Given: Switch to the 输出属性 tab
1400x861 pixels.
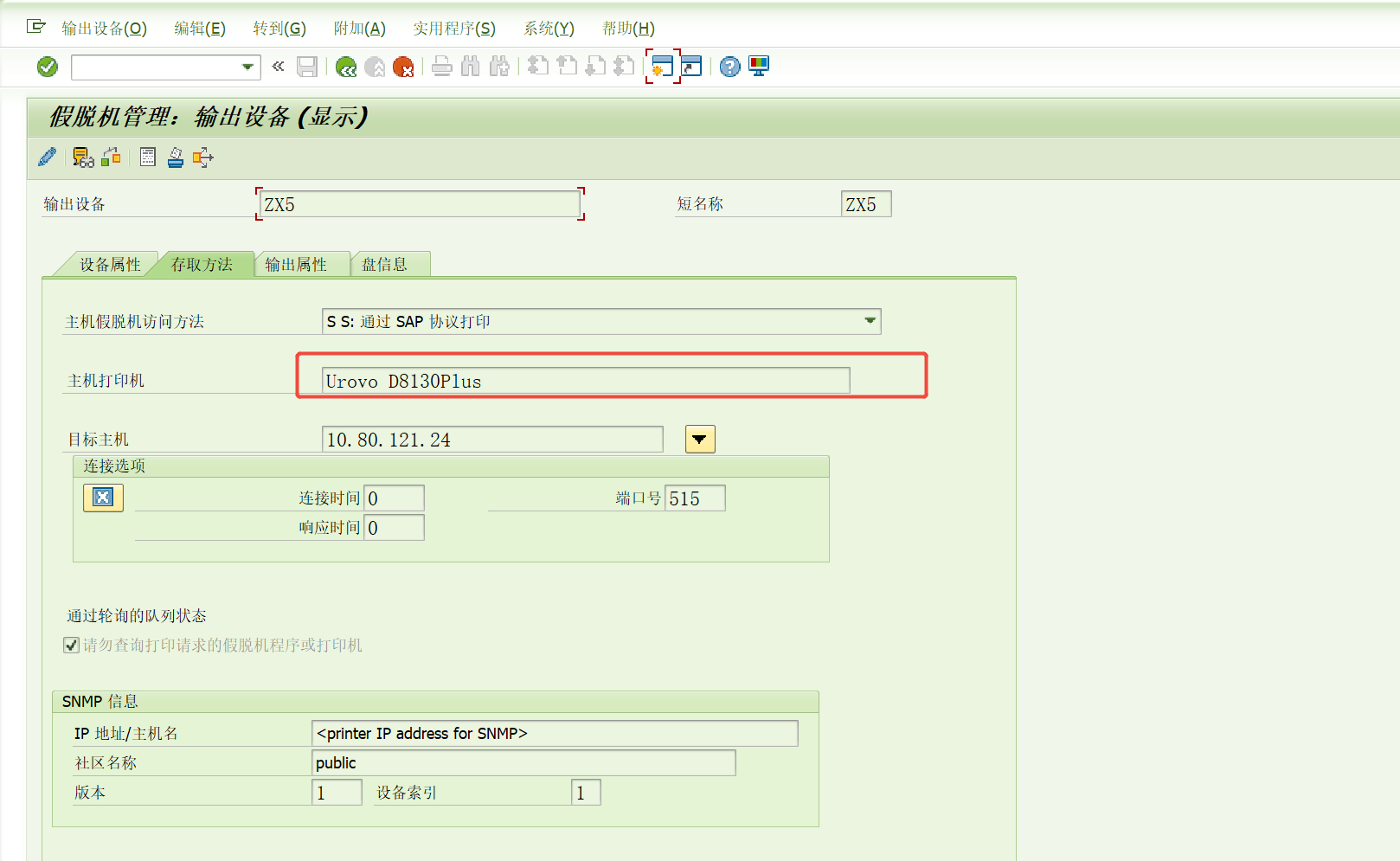Looking at the screenshot, I should click(296, 265).
